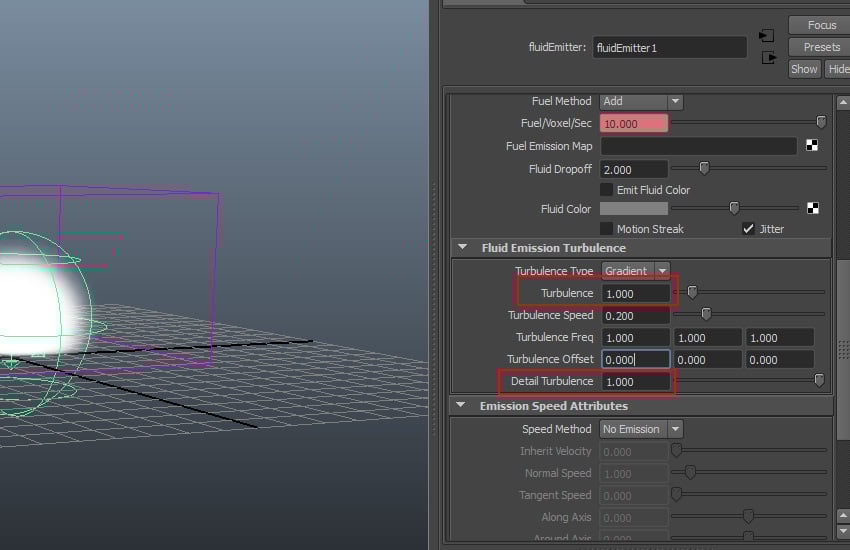Image resolution: width=850 pixels, height=550 pixels.
Task: Click the output connection arrow icon
Action: pos(767,58)
